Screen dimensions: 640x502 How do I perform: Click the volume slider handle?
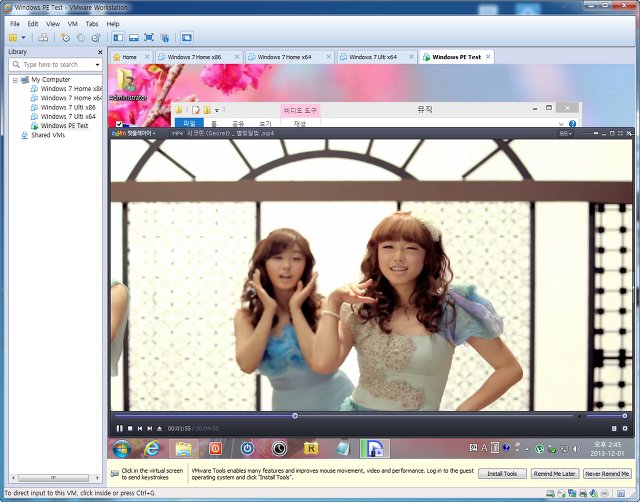[x=624, y=416]
